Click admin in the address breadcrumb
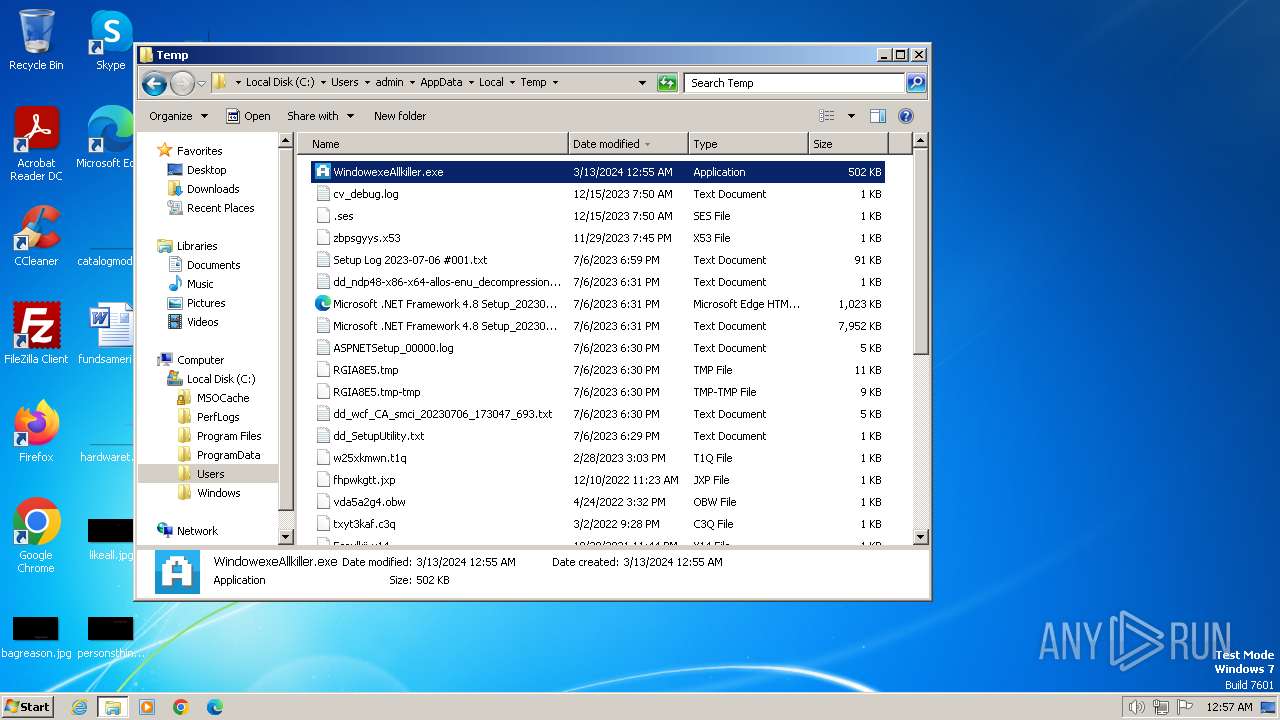The height and width of the screenshot is (720, 1280). click(389, 83)
